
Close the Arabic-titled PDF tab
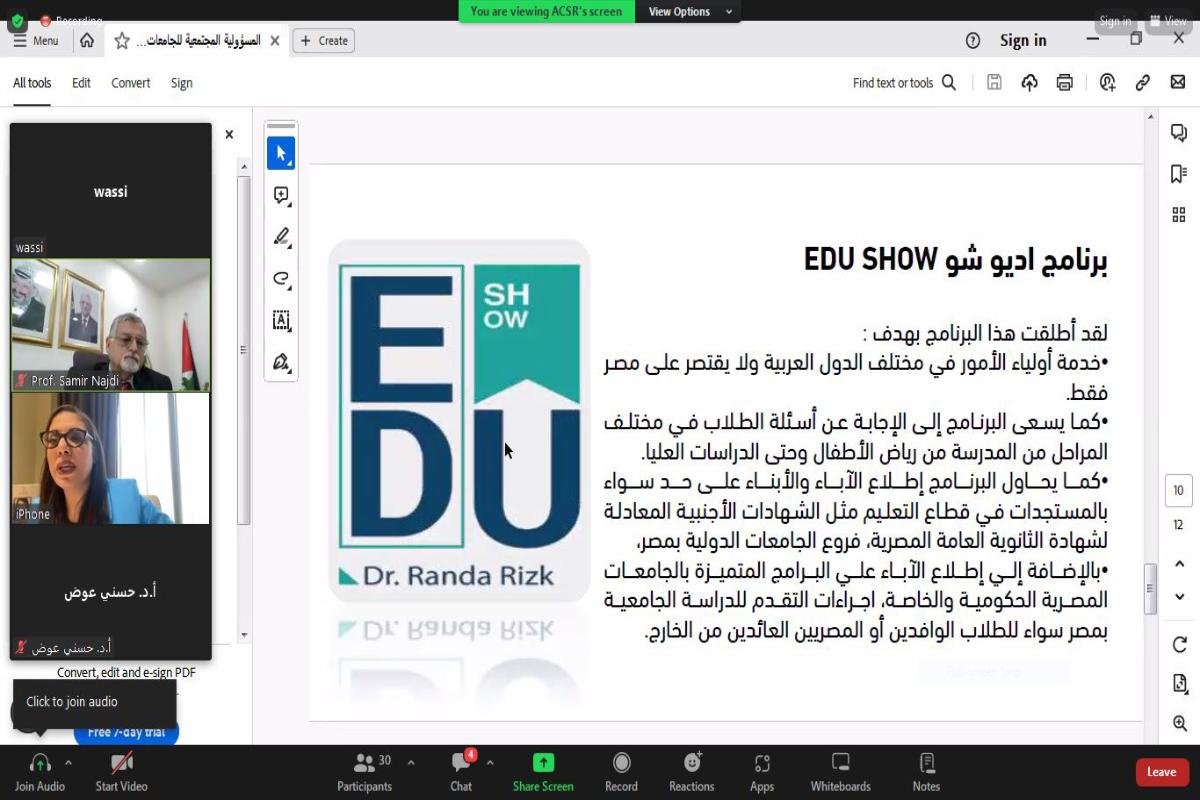click(x=274, y=41)
